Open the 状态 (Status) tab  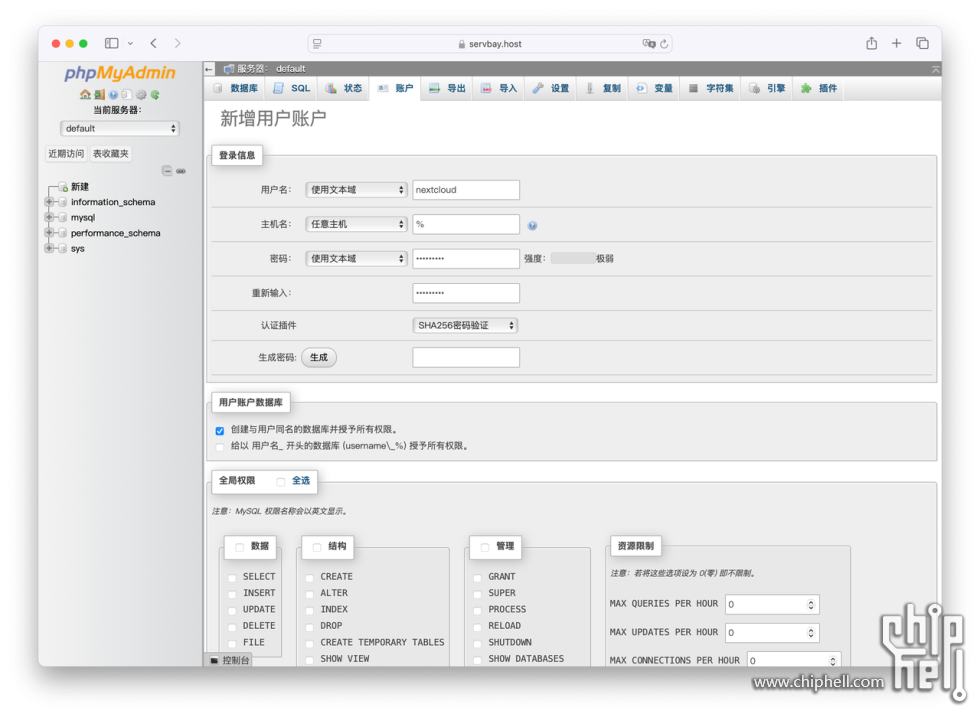[344, 88]
